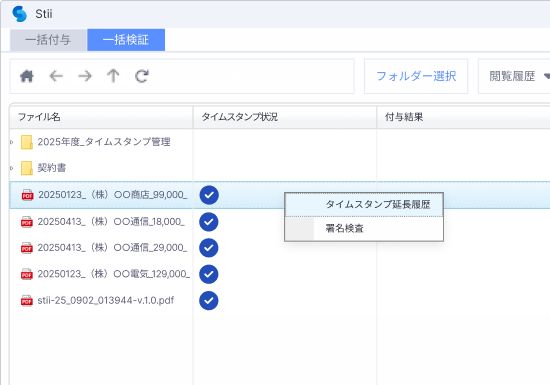Click the Stii app logo icon
The width and height of the screenshot is (550, 385).
(x=19, y=14)
